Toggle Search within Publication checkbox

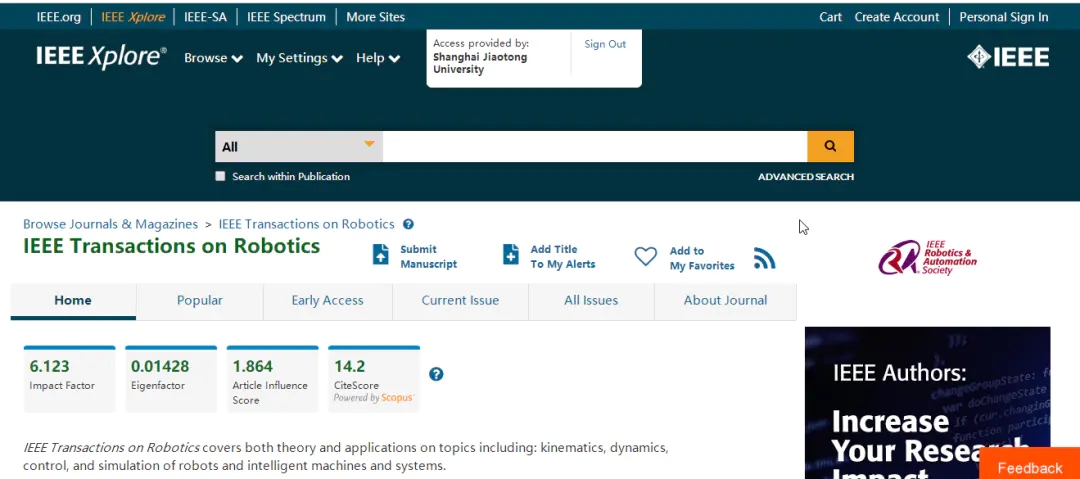220,176
